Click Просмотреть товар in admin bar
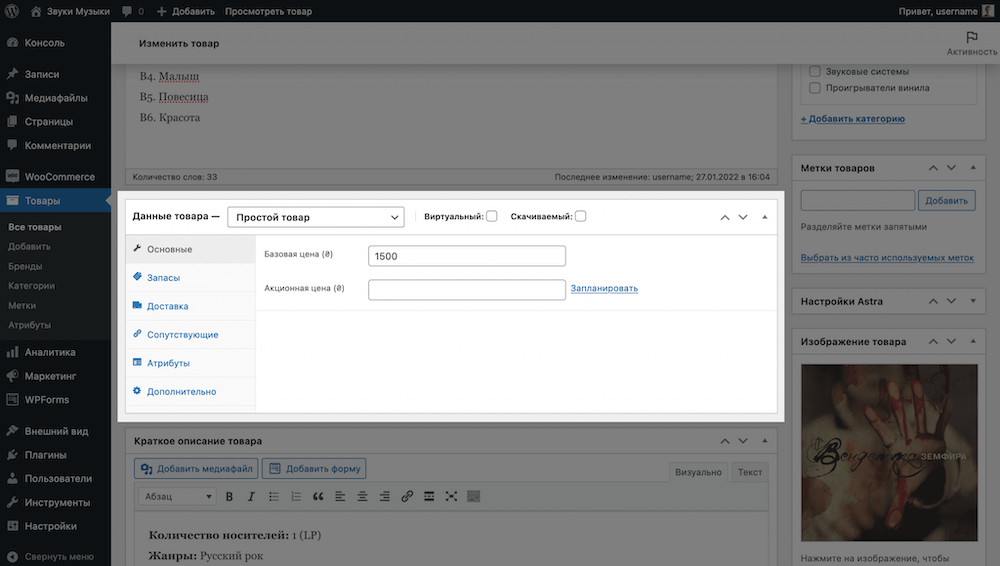 tap(268, 11)
